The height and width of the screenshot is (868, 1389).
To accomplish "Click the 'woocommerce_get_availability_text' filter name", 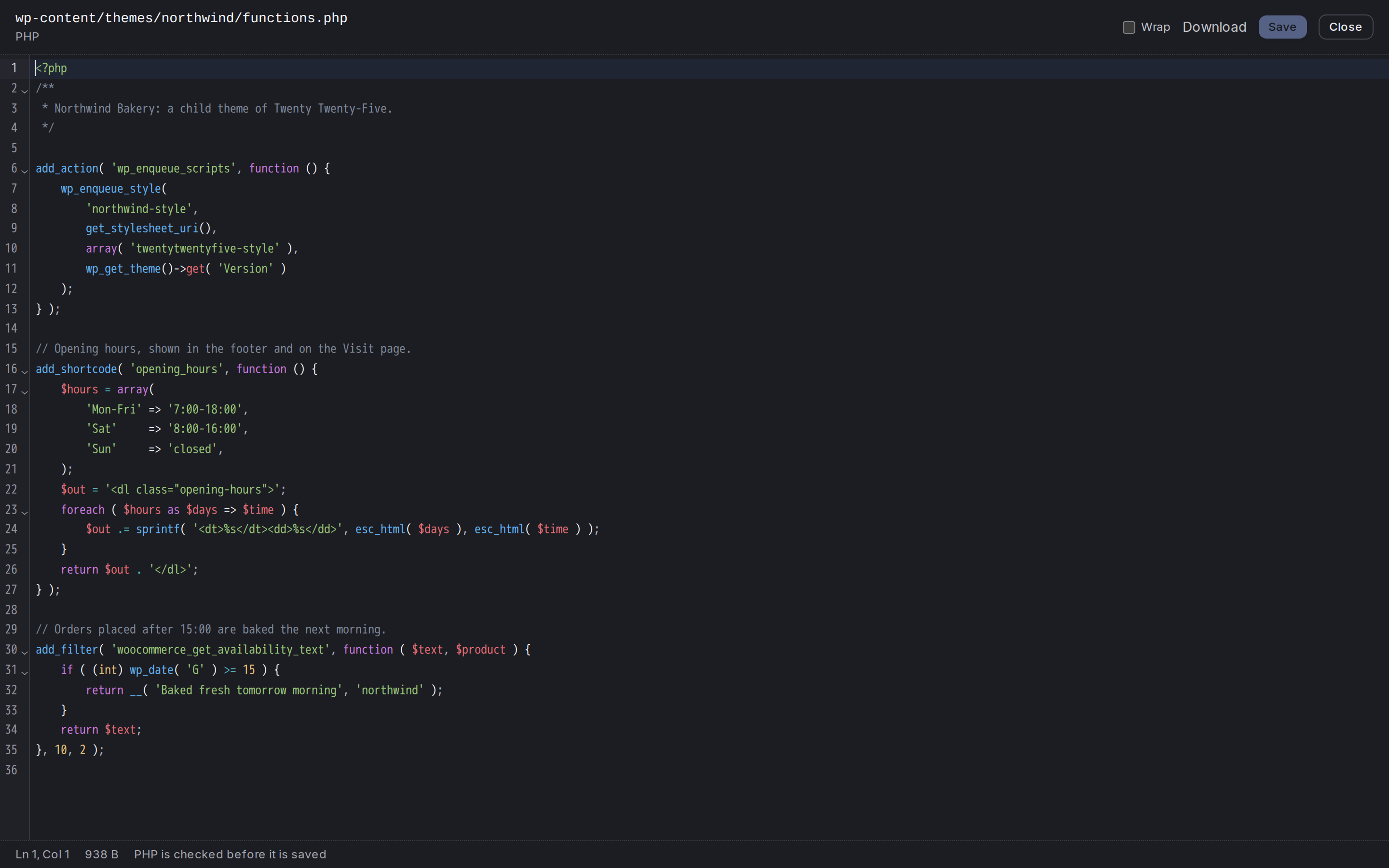I will coord(220,649).
